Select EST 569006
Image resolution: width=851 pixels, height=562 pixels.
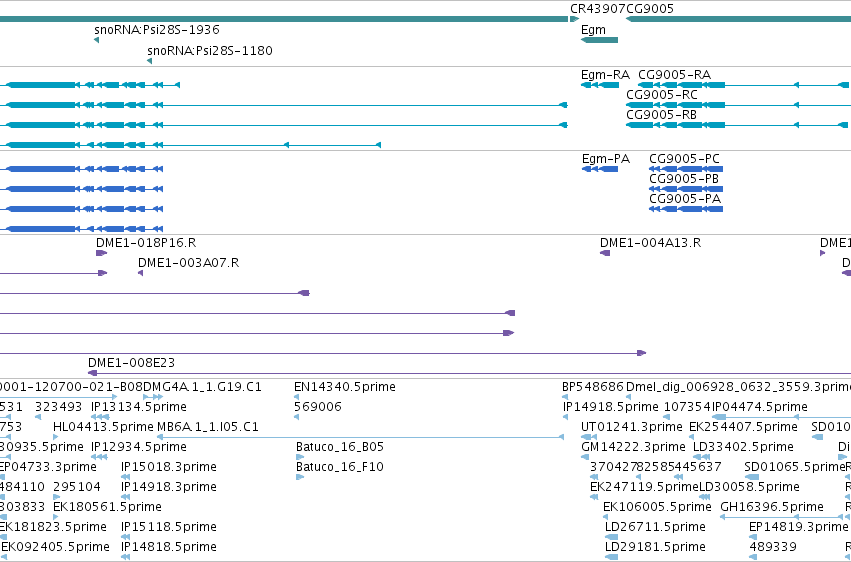[x=296, y=417]
